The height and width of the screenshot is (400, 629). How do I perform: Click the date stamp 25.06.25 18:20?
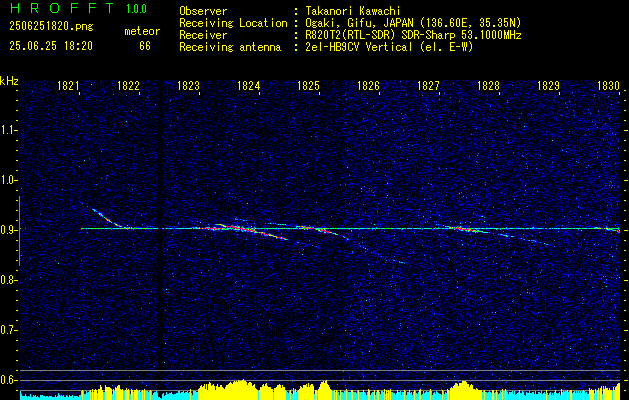(x=51, y=46)
